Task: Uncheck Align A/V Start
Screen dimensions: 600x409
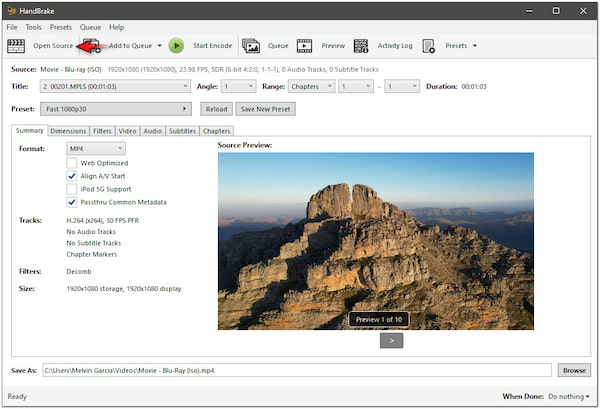Action: (72, 175)
